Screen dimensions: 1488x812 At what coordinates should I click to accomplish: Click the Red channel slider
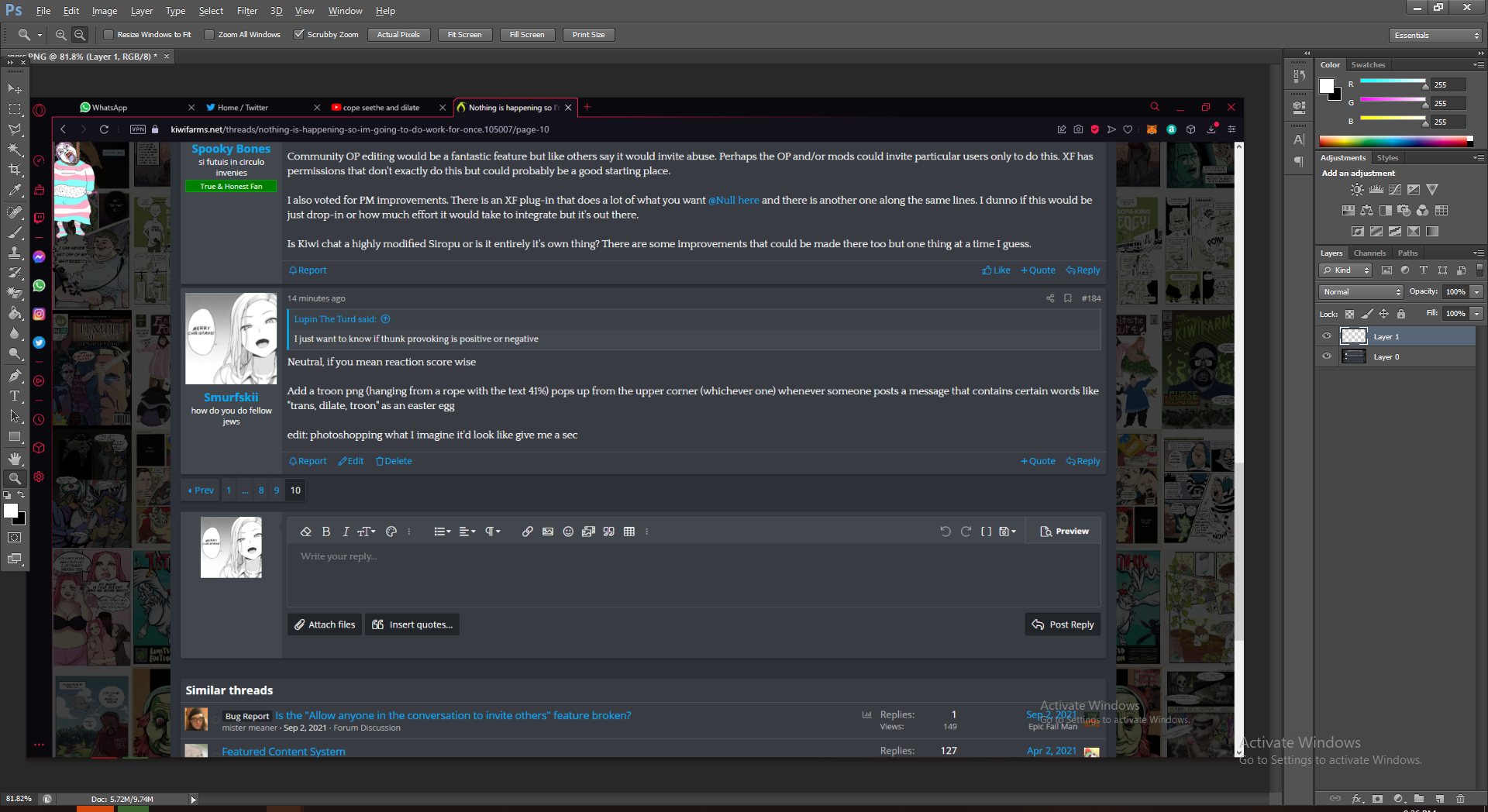(x=1393, y=81)
